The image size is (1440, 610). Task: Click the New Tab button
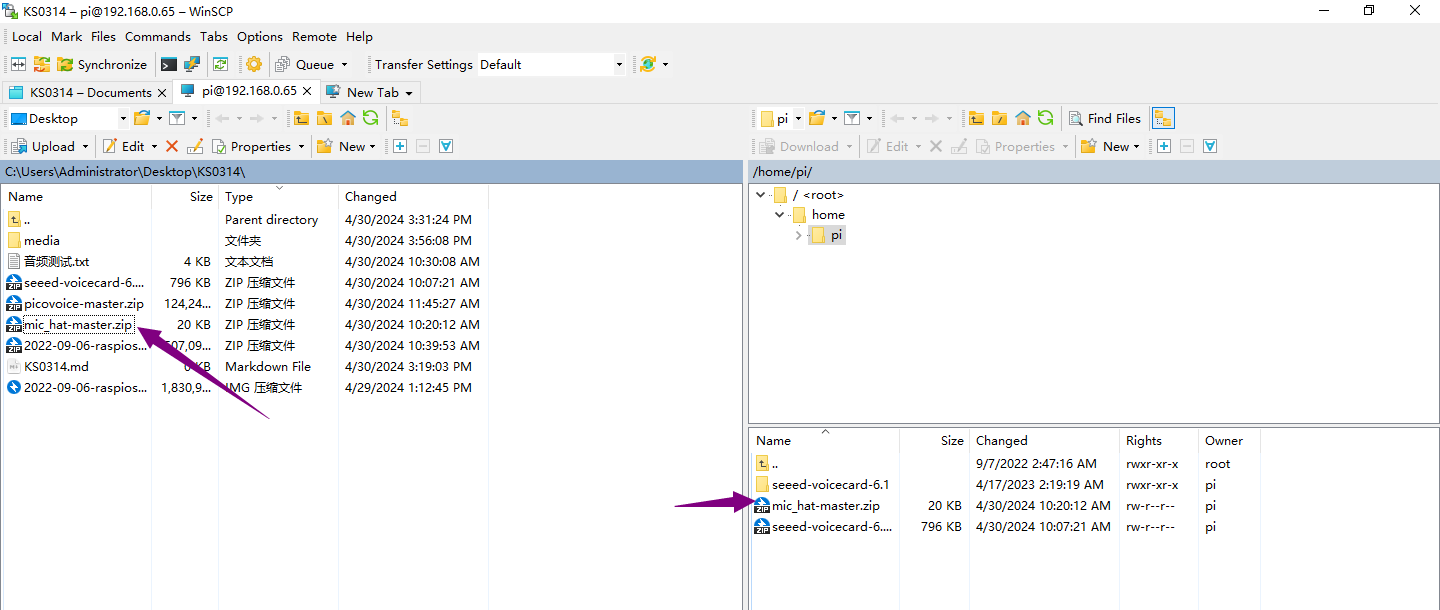pyautogui.click(x=368, y=92)
